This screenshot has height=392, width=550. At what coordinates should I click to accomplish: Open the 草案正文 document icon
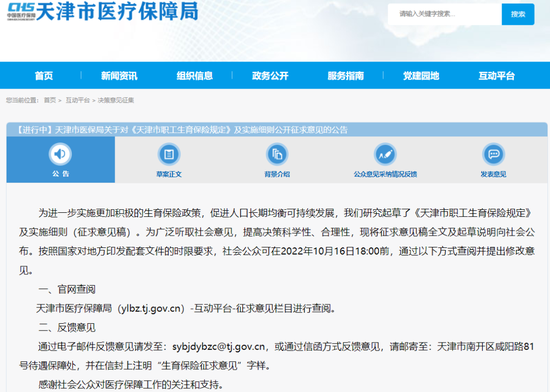(x=169, y=154)
